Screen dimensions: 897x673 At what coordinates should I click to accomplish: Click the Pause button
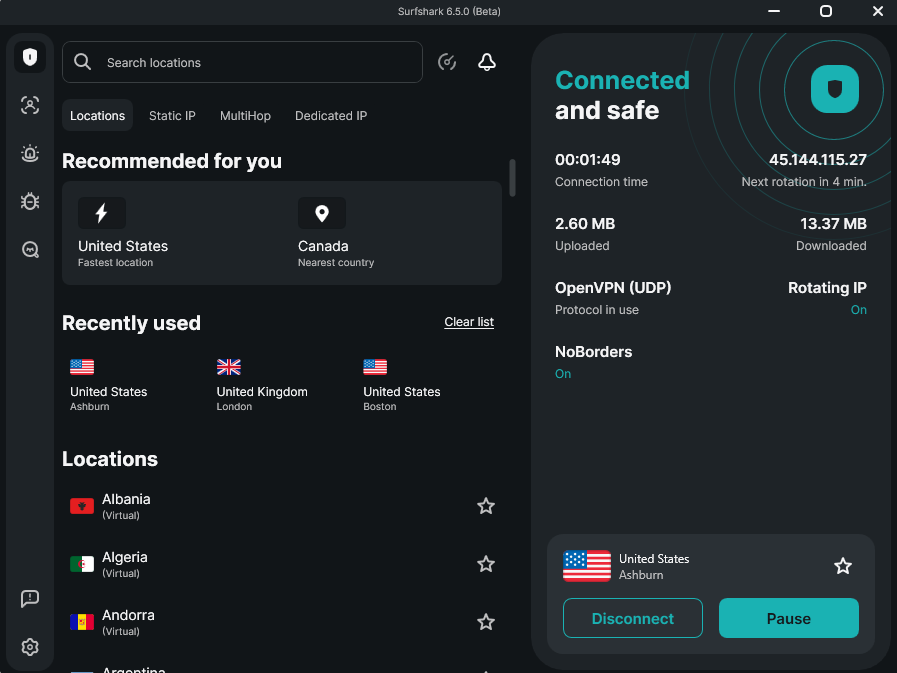point(789,618)
